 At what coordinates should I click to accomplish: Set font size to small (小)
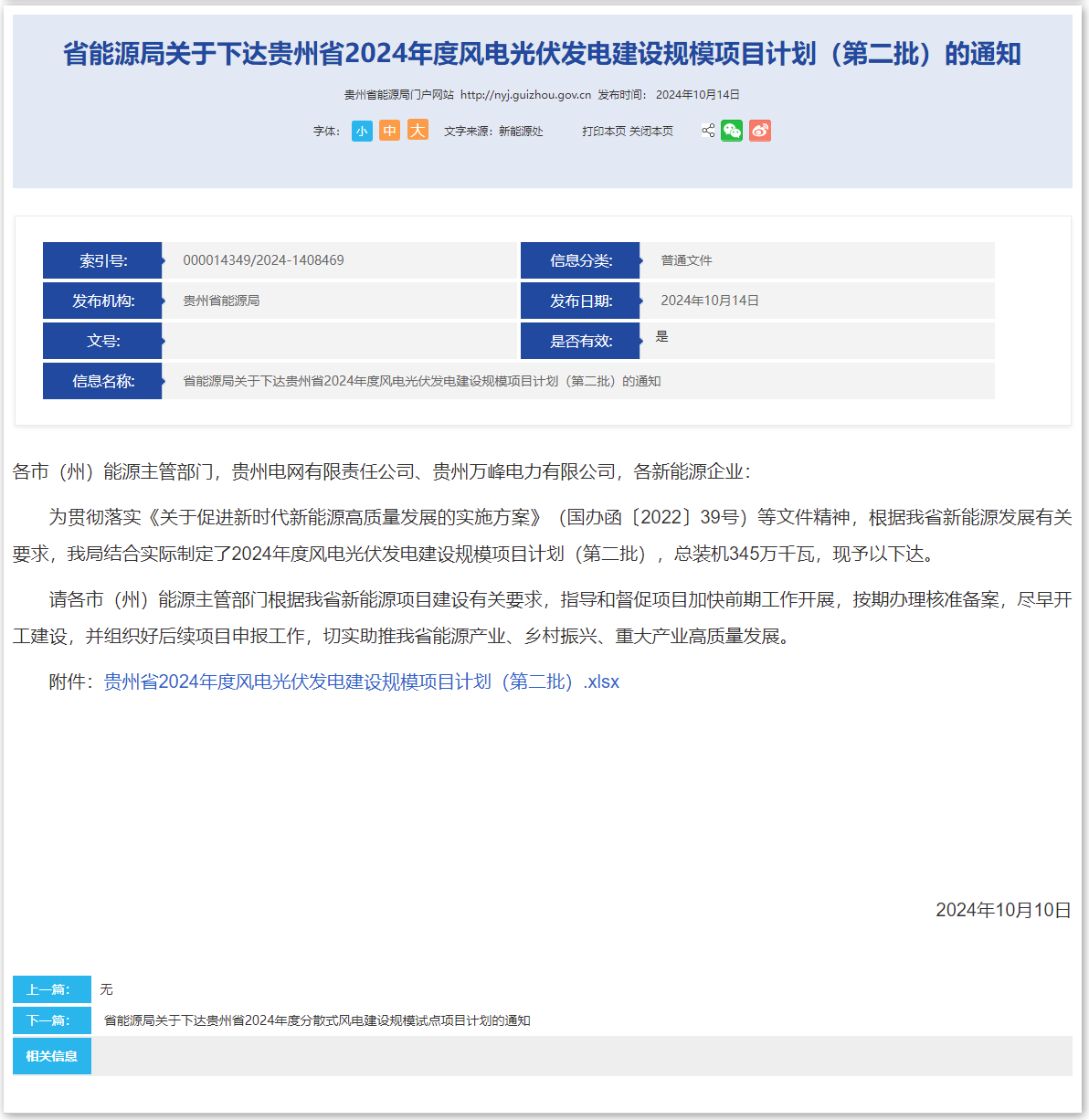pos(362,131)
